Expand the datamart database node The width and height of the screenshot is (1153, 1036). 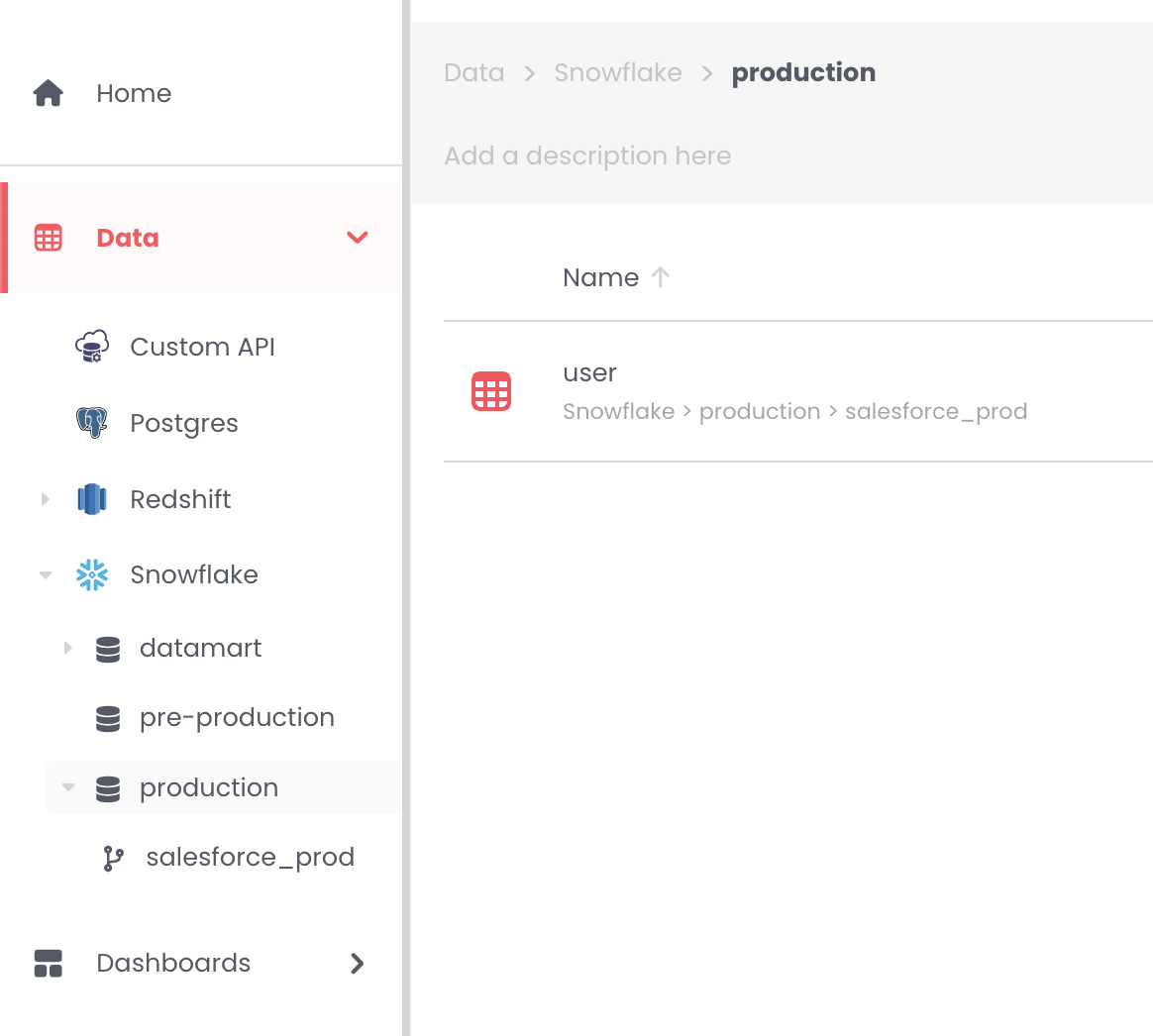67,648
